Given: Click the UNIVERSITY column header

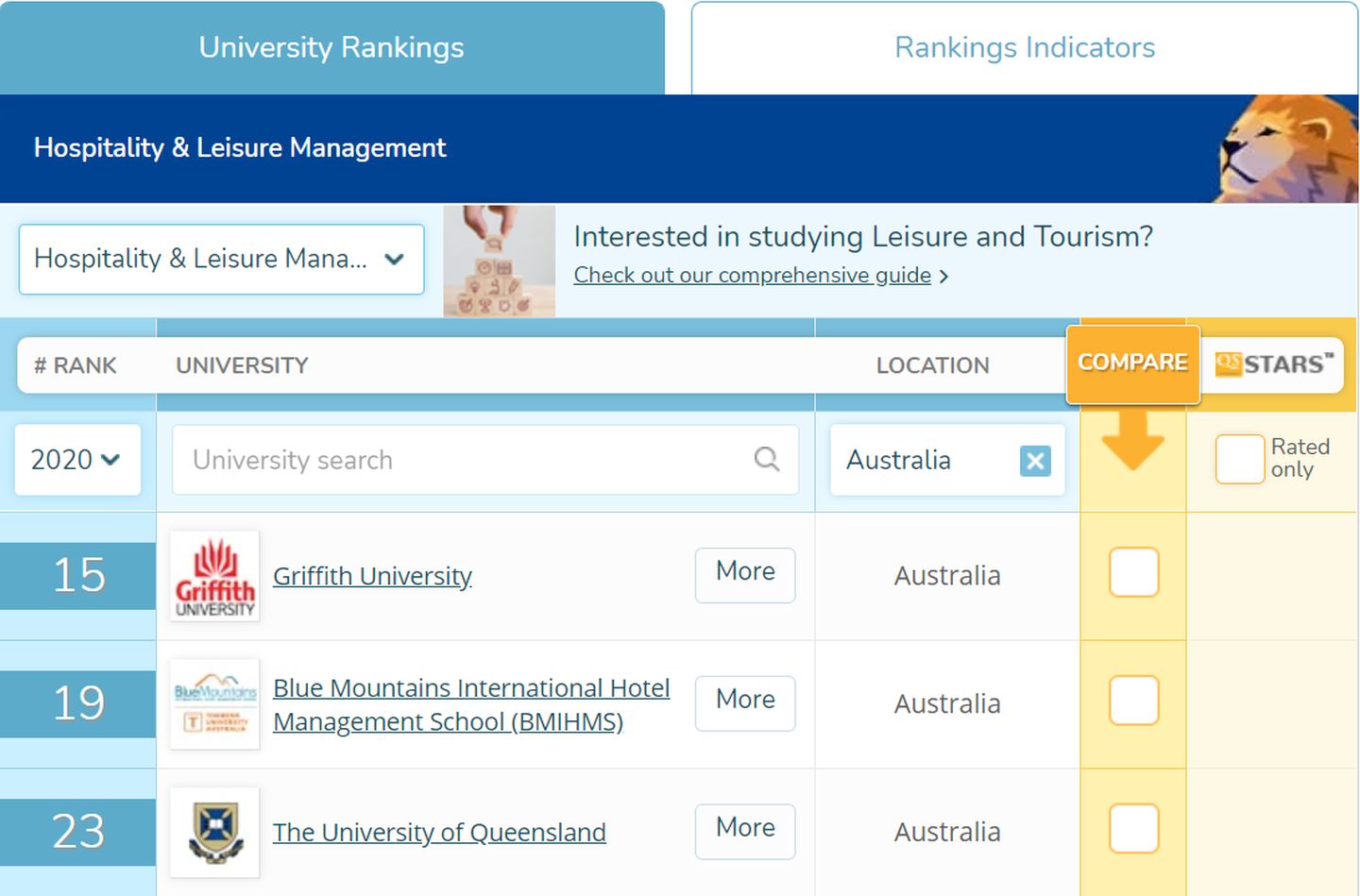Looking at the screenshot, I should pyautogui.click(x=242, y=365).
